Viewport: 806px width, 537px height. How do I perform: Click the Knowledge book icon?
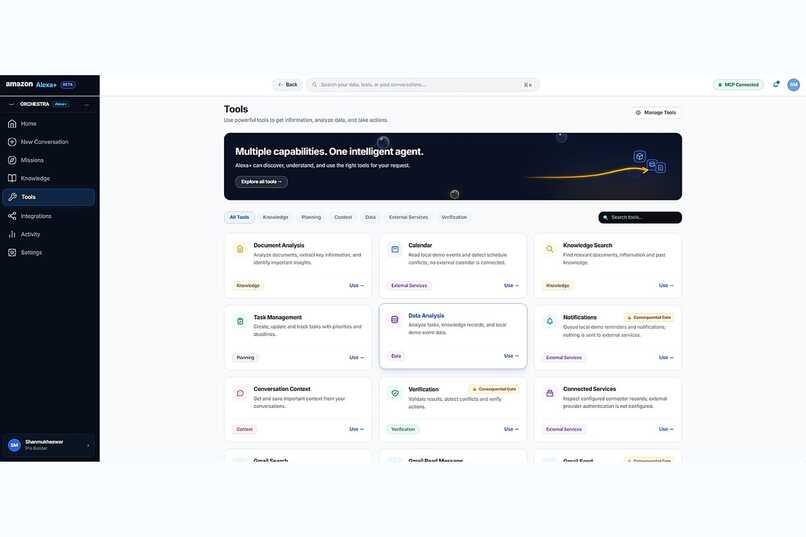[12, 178]
